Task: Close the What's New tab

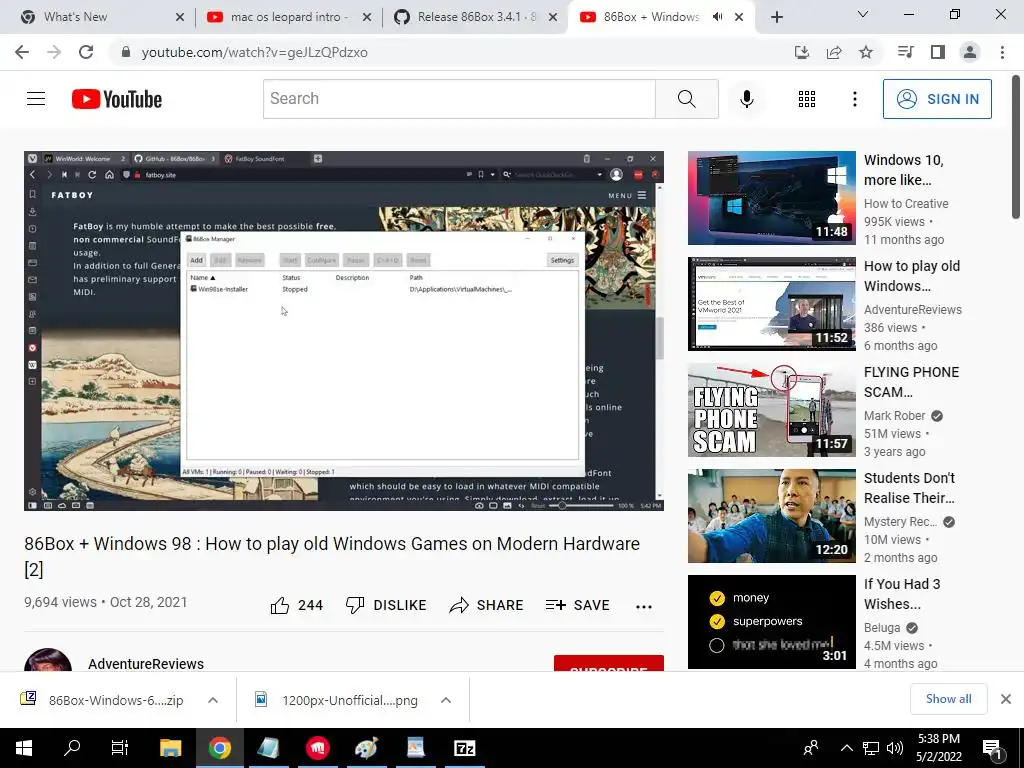Action: click(180, 17)
